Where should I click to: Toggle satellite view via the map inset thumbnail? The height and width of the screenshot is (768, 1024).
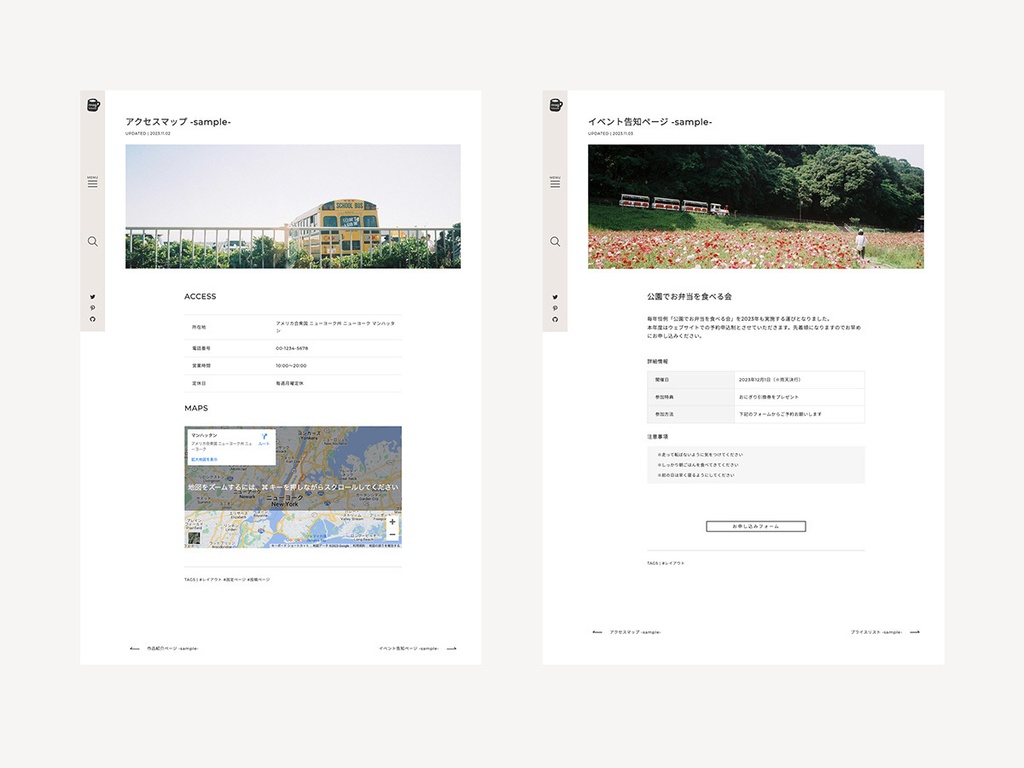tap(193, 537)
